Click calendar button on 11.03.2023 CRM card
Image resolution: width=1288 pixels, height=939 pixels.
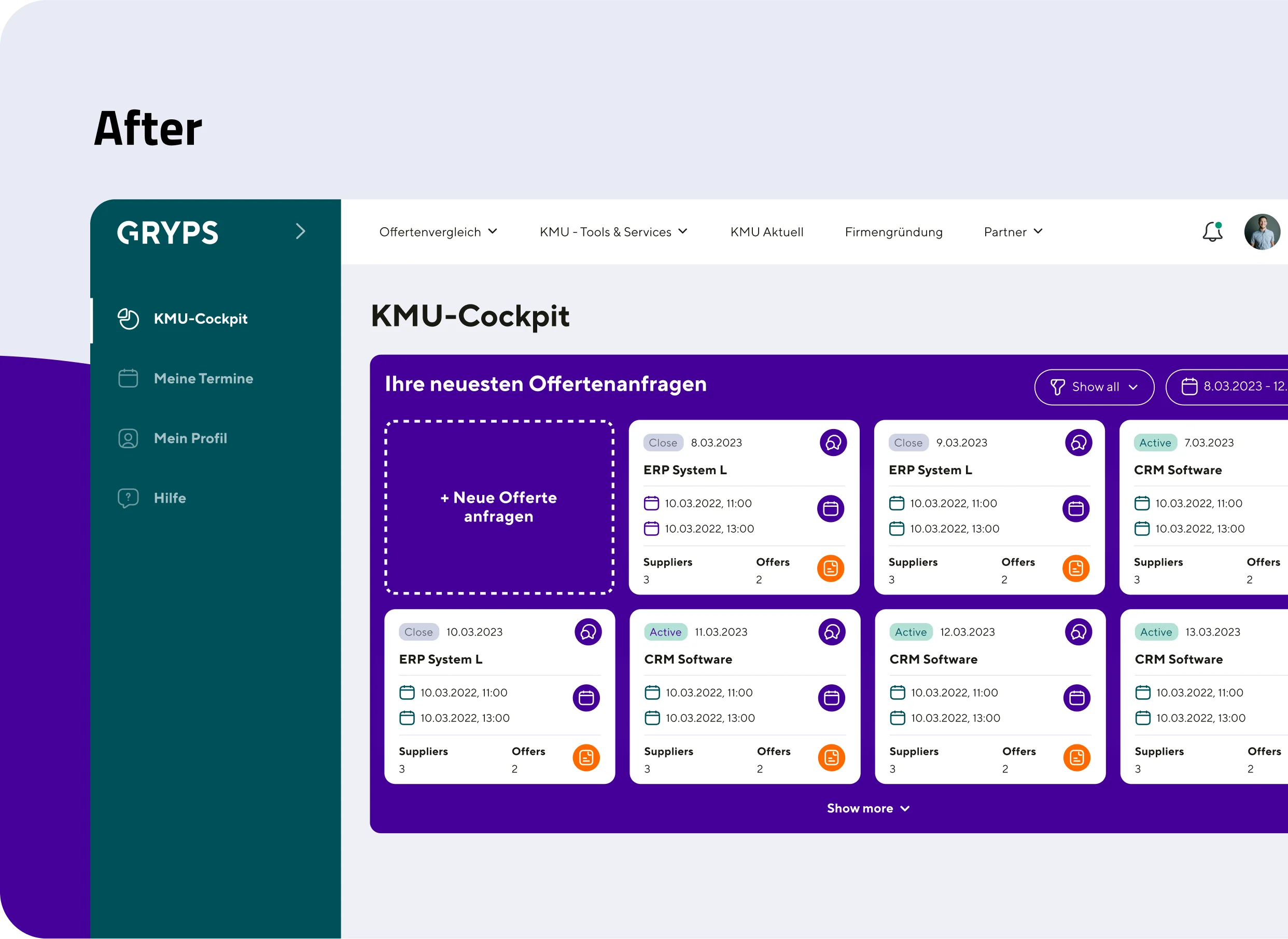[x=831, y=698]
